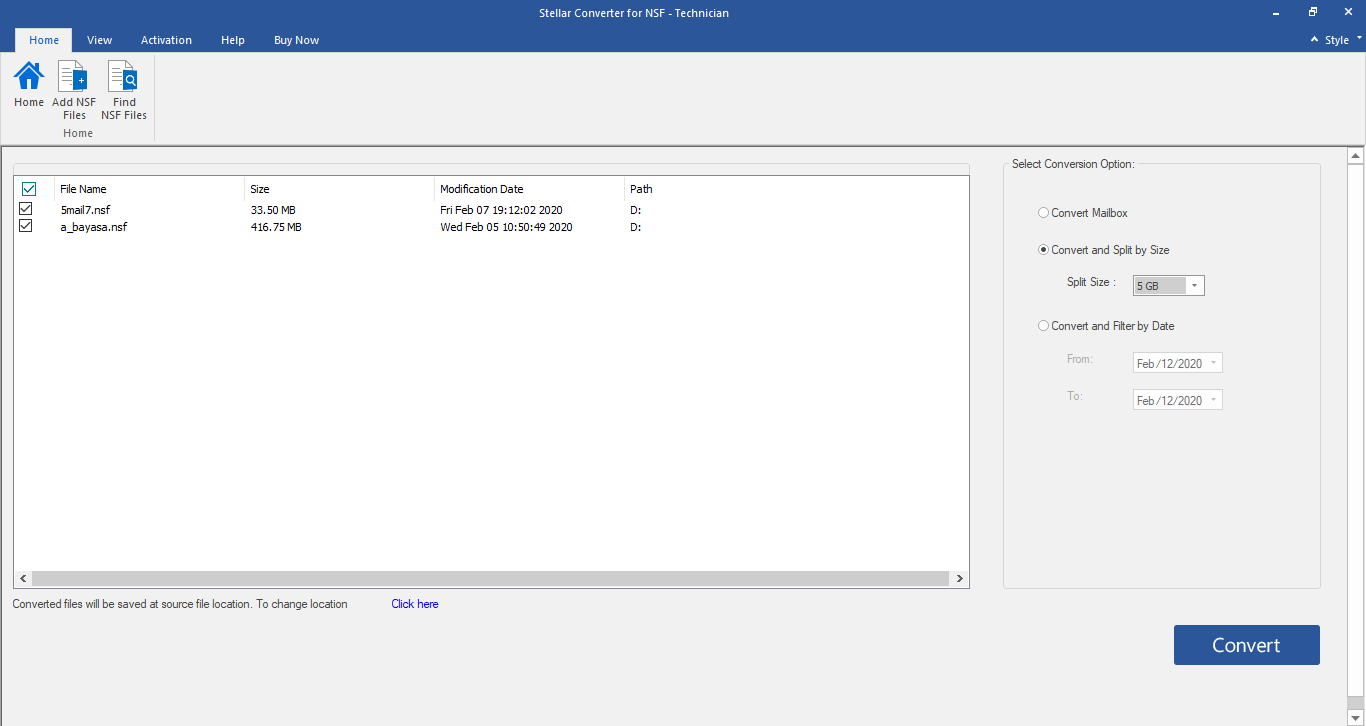
Task: Follow the 'Click here' location link
Action: coord(414,604)
